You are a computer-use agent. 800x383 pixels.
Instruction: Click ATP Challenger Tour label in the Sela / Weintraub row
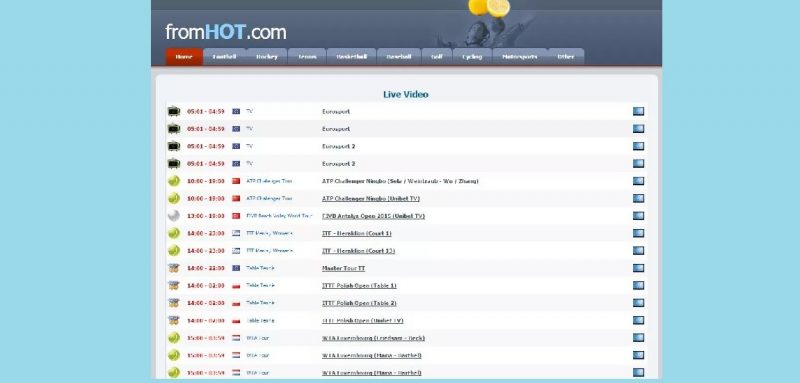point(269,181)
